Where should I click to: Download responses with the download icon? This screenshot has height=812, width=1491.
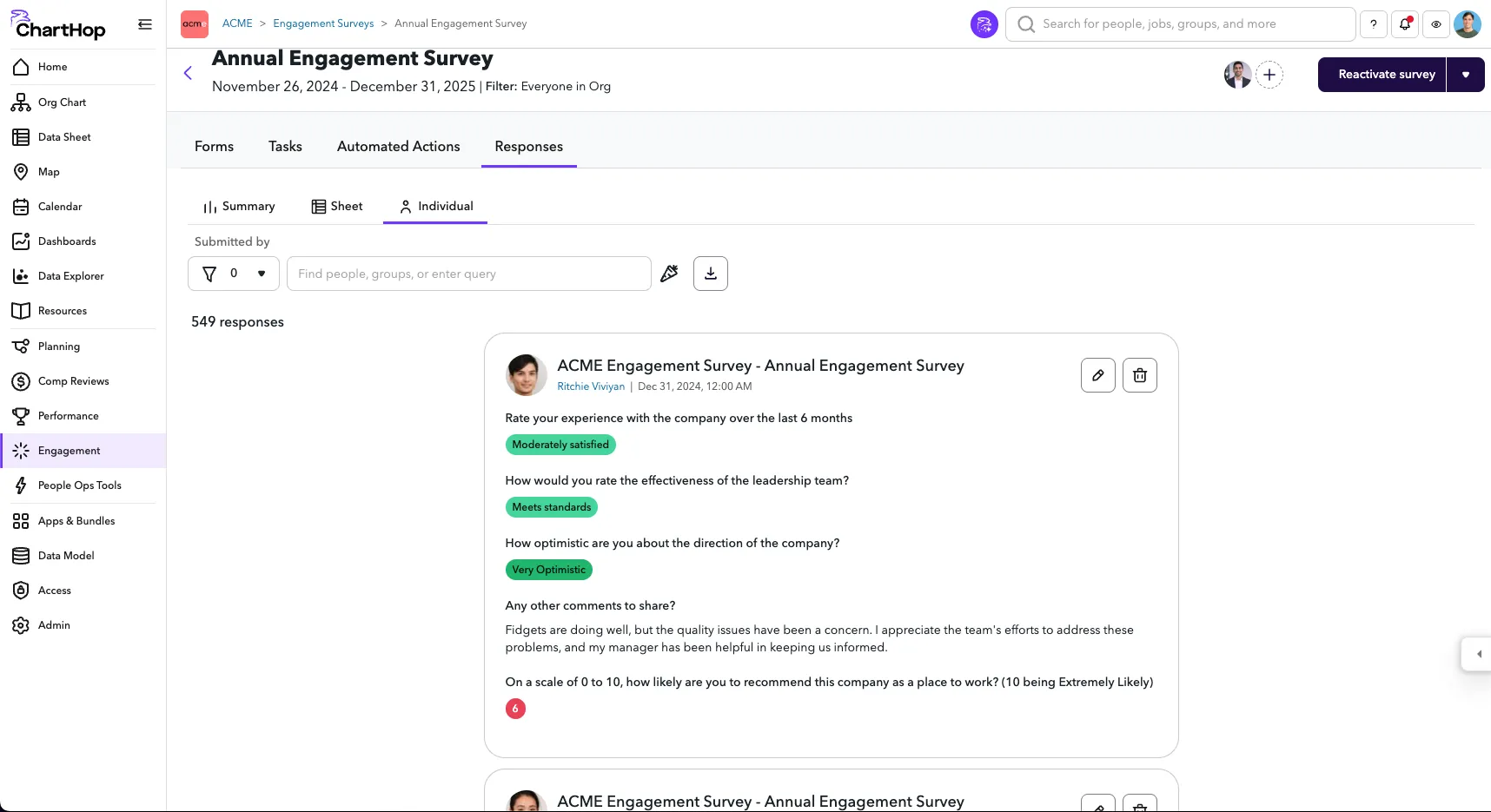(x=710, y=274)
